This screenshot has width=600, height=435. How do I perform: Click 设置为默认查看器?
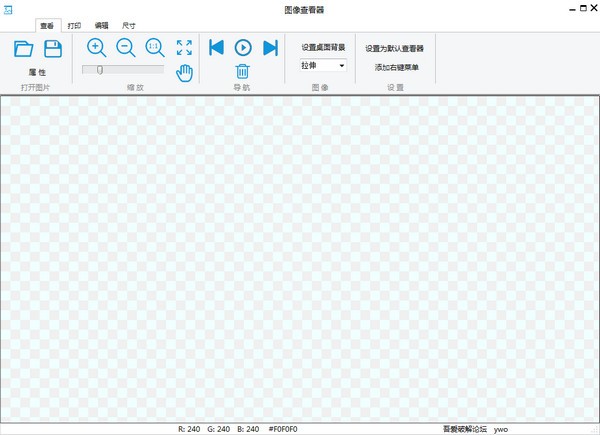pos(394,47)
